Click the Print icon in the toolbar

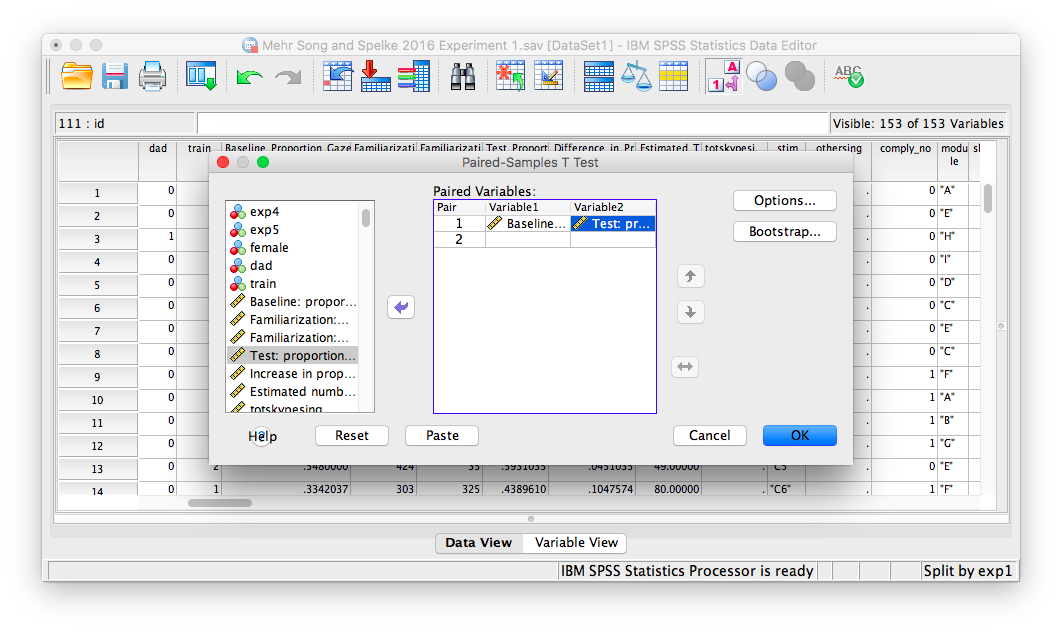[x=152, y=76]
